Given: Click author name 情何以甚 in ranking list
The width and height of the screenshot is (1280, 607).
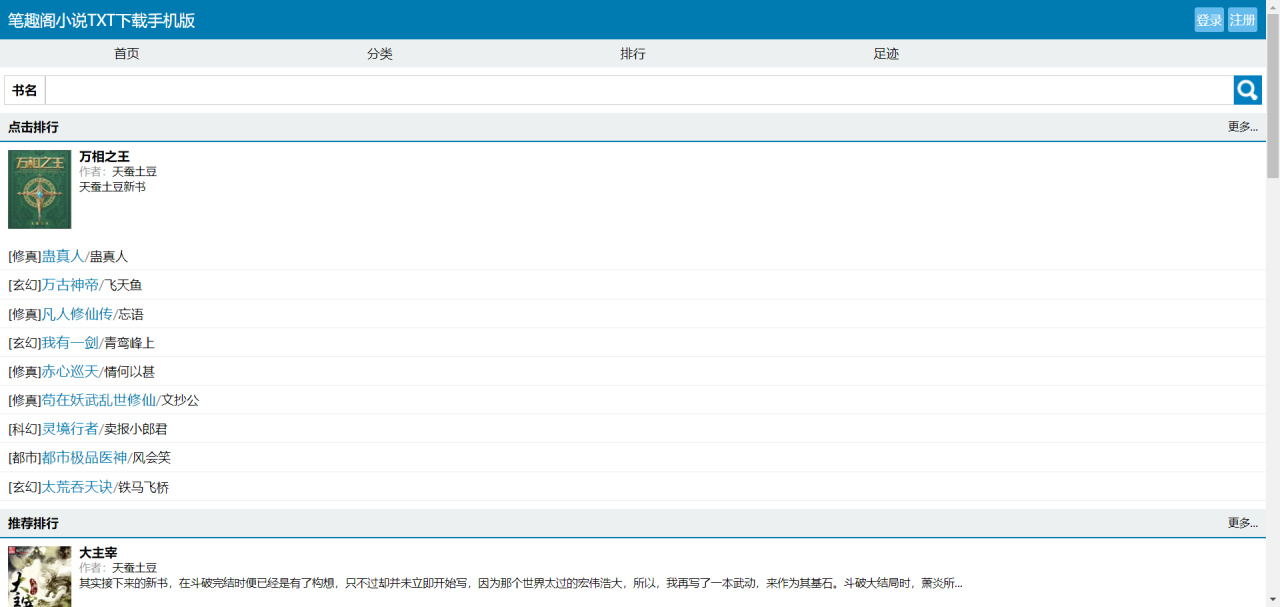Looking at the screenshot, I should tap(130, 372).
